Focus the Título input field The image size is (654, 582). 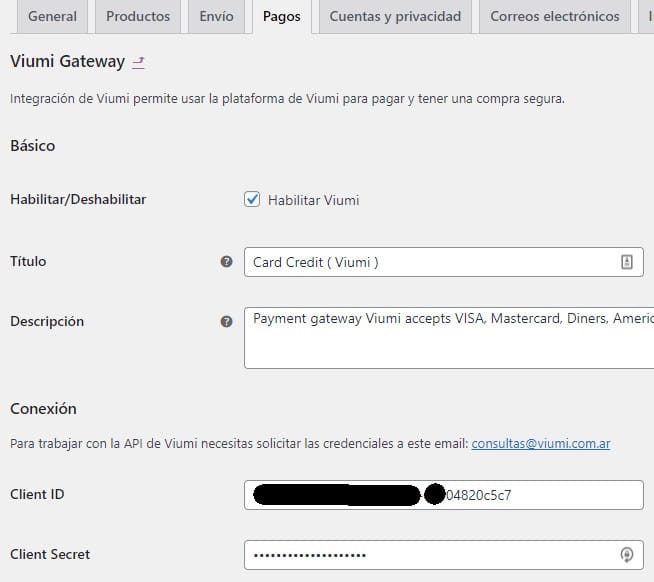click(x=444, y=262)
